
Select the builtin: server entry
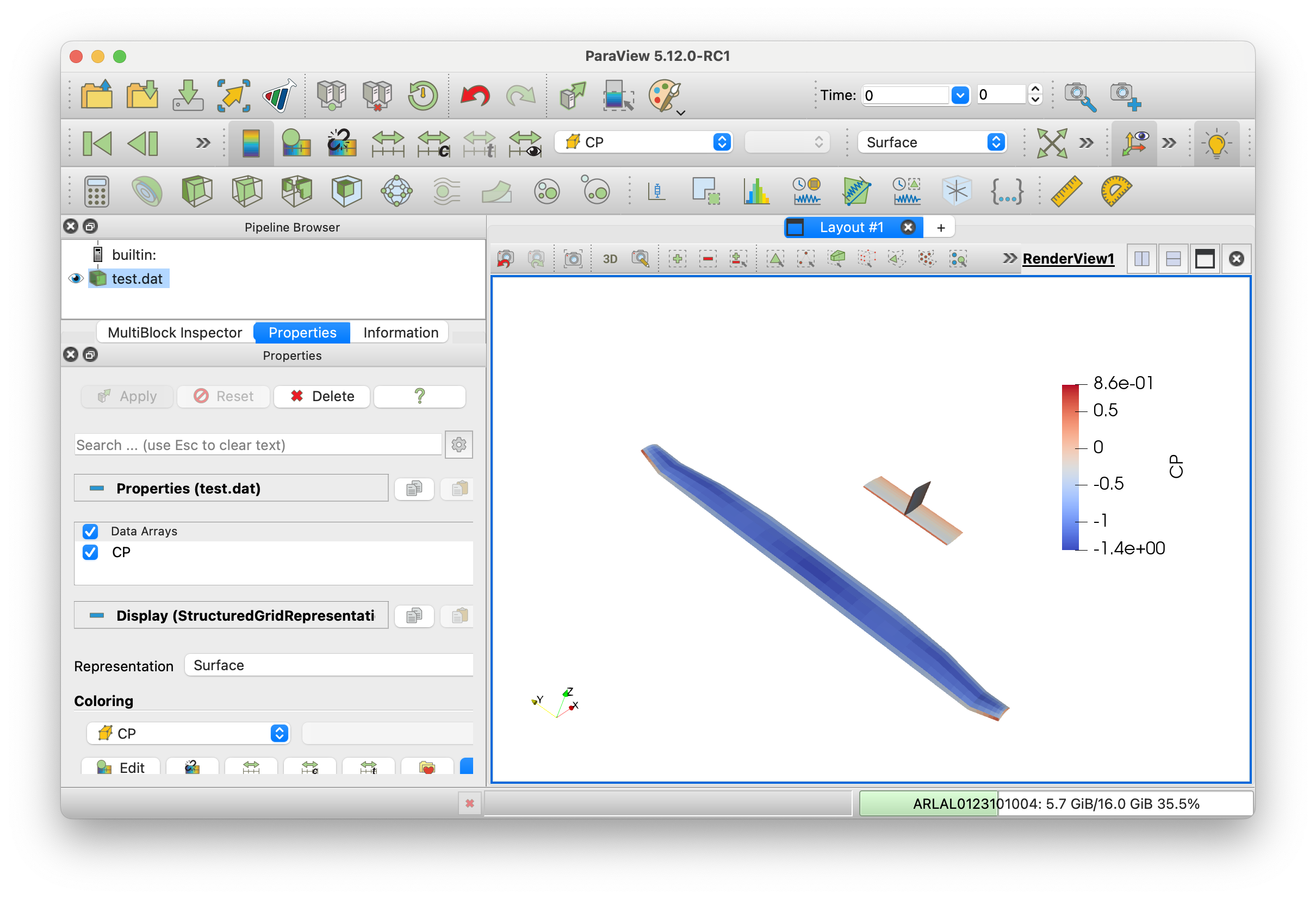[134, 255]
